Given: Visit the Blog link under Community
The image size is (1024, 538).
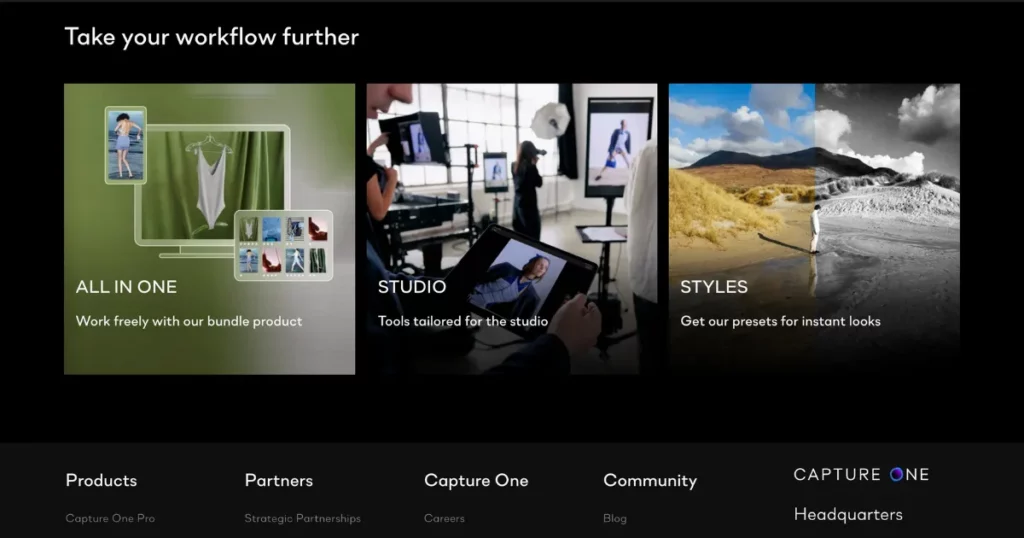Looking at the screenshot, I should point(615,519).
